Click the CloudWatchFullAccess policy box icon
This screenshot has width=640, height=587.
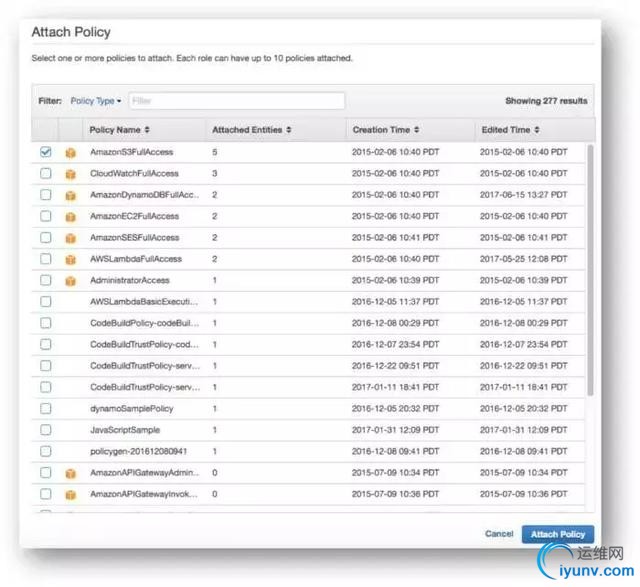click(x=70, y=174)
